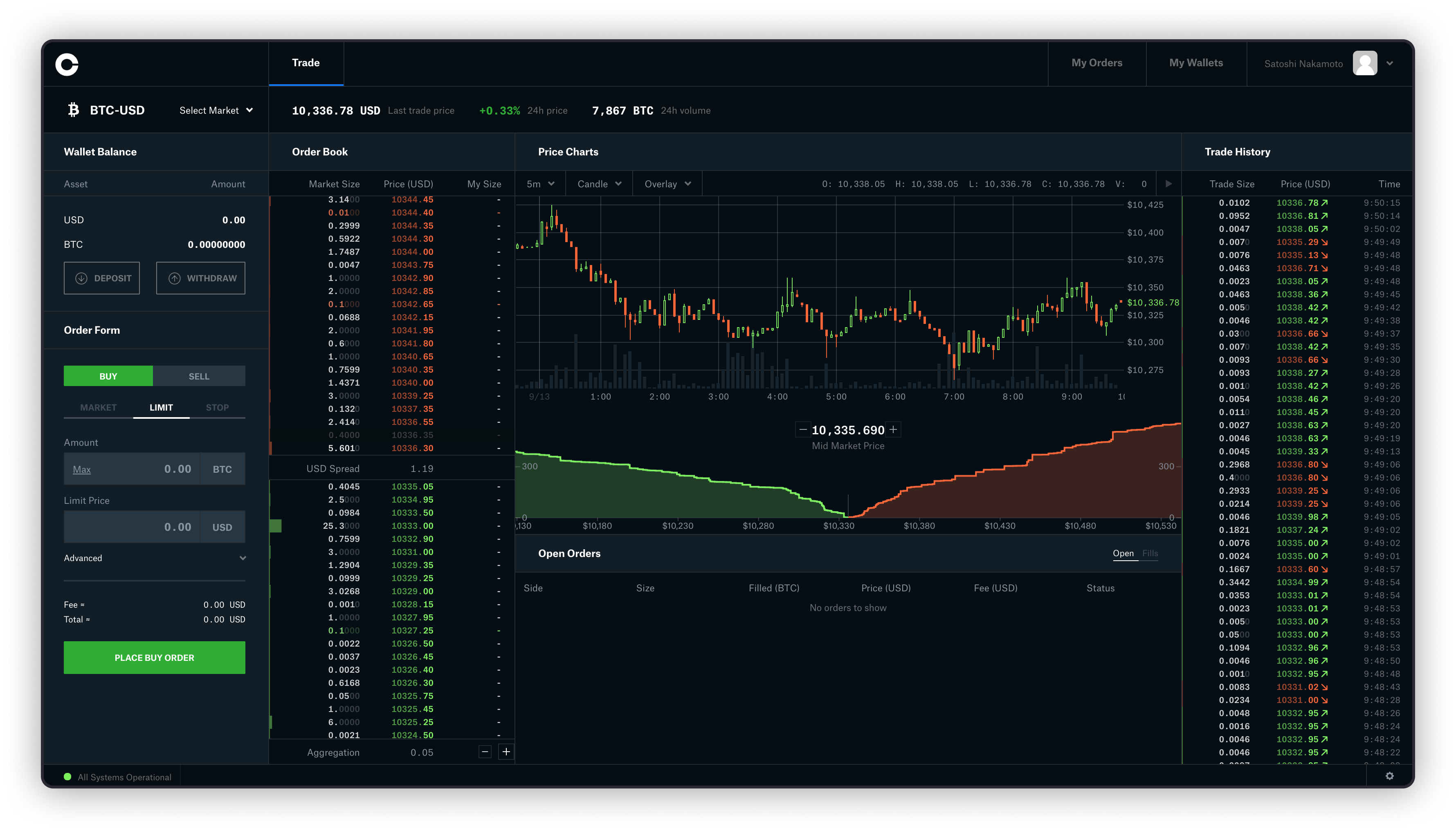1456x831 pixels.
Task: Select the My Orders menu tab
Action: point(1097,62)
